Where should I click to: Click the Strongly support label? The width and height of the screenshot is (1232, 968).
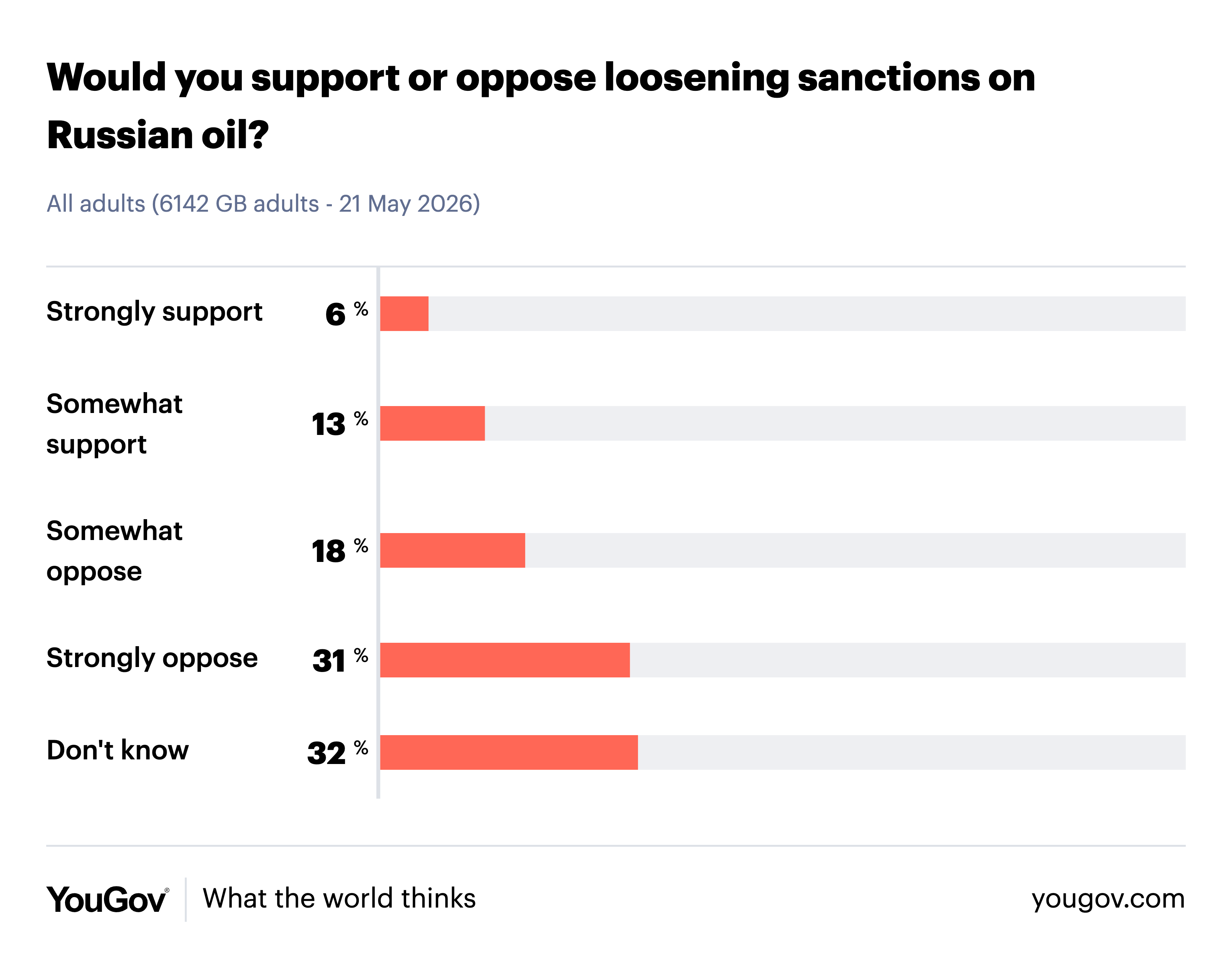154,312
